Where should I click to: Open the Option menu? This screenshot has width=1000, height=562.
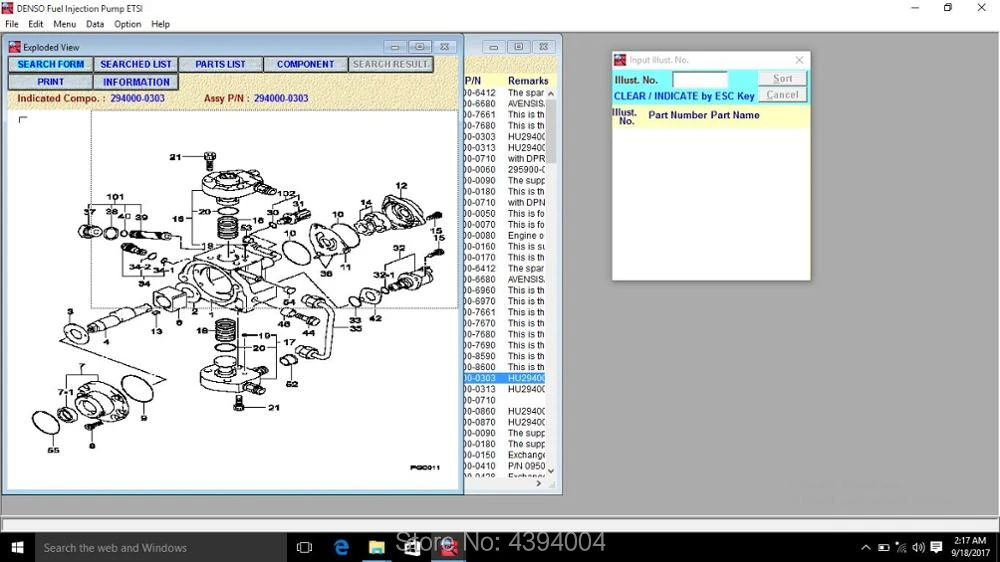click(x=128, y=24)
